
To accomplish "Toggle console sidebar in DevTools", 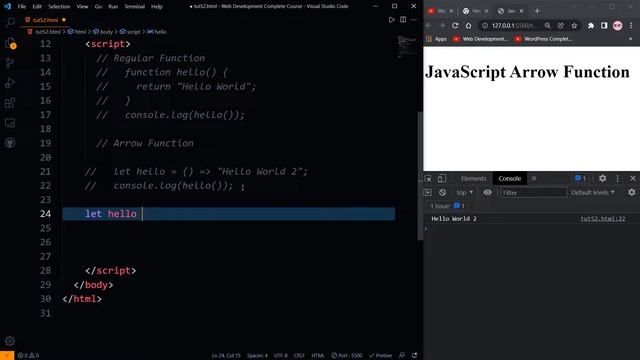I will pyautogui.click(x=428, y=192).
